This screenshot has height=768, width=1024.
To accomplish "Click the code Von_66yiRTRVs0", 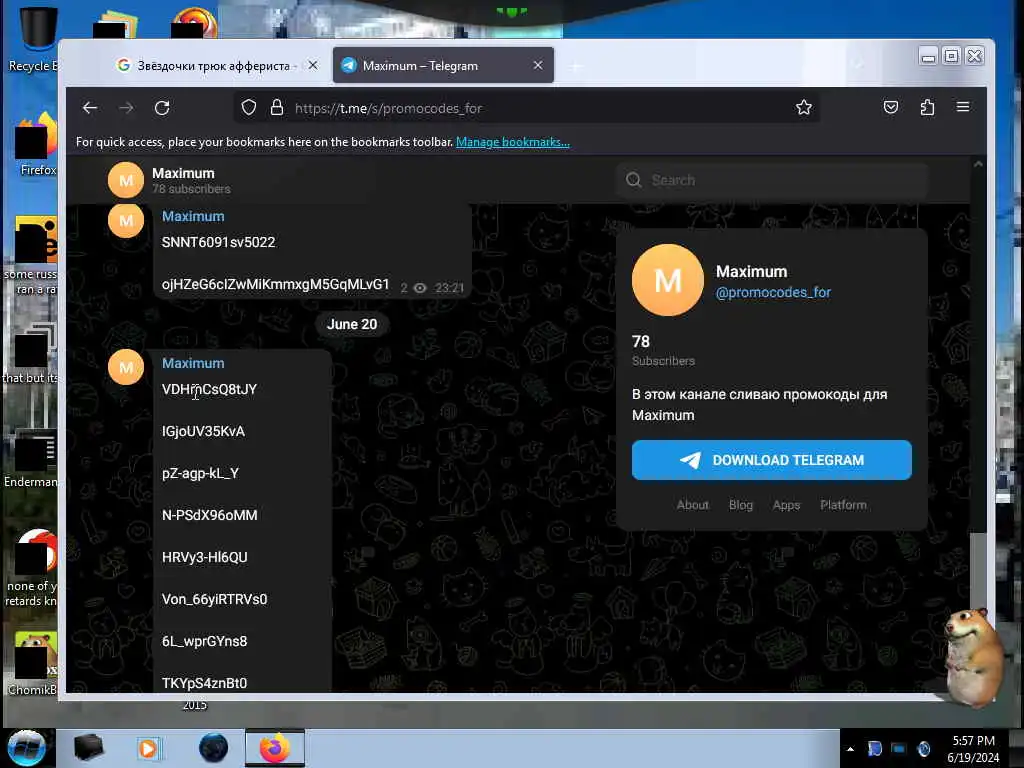I will click(214, 600).
